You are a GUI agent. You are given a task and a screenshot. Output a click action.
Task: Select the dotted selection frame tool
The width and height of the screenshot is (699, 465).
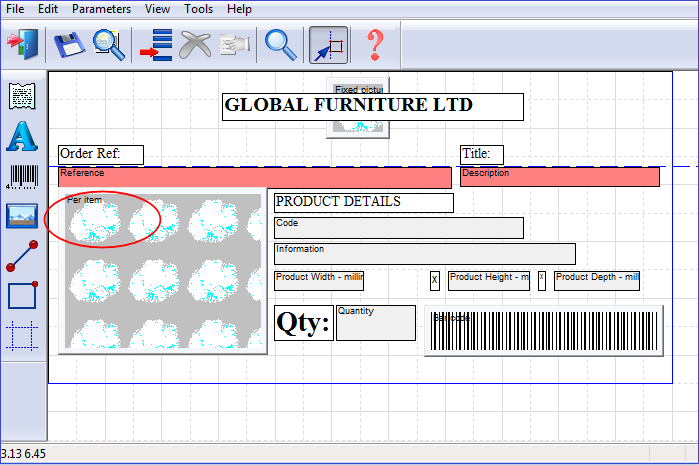(22, 335)
